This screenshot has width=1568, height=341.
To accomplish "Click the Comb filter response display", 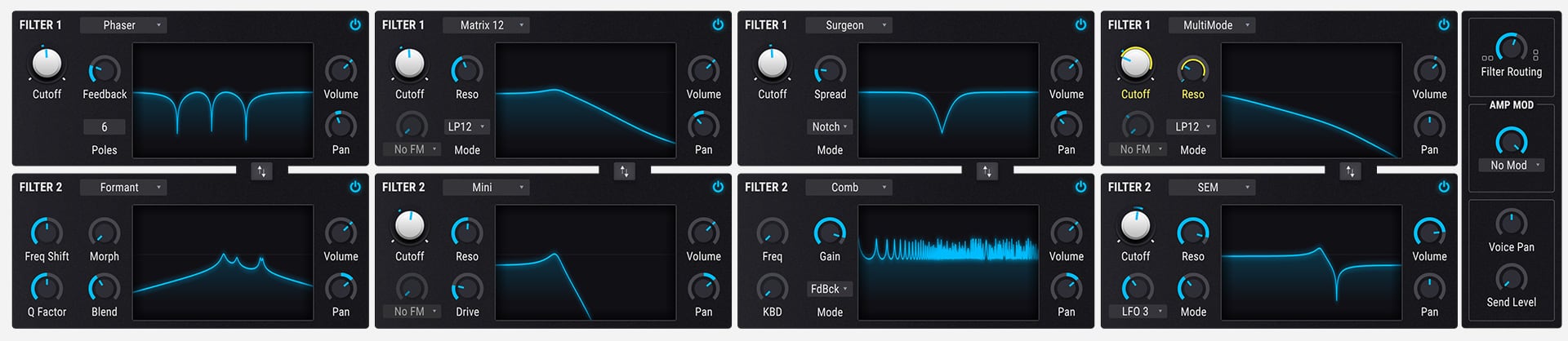I will (x=948, y=263).
